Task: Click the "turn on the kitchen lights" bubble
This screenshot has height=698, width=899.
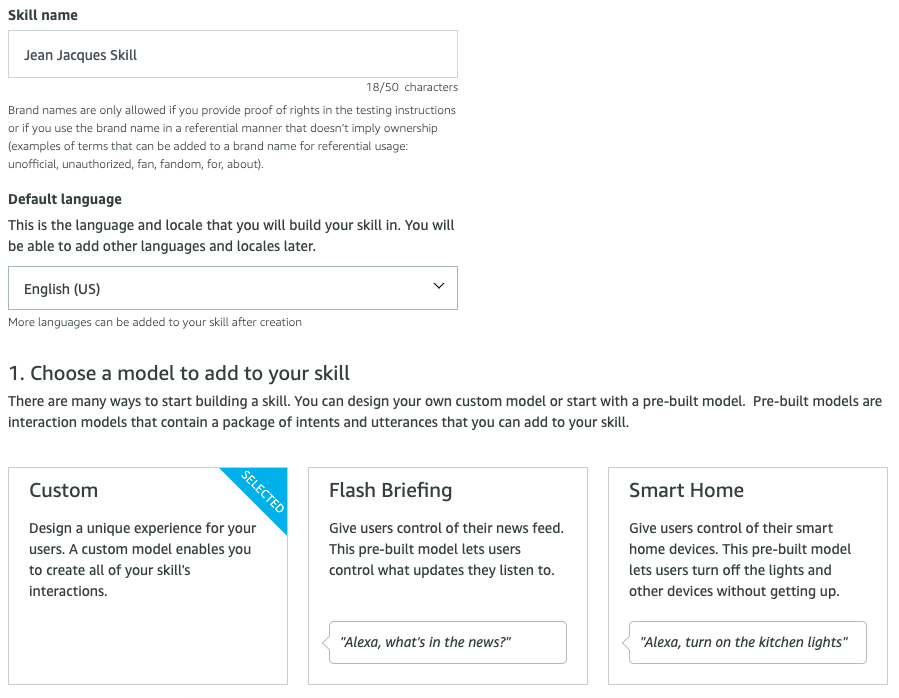Action: click(747, 642)
